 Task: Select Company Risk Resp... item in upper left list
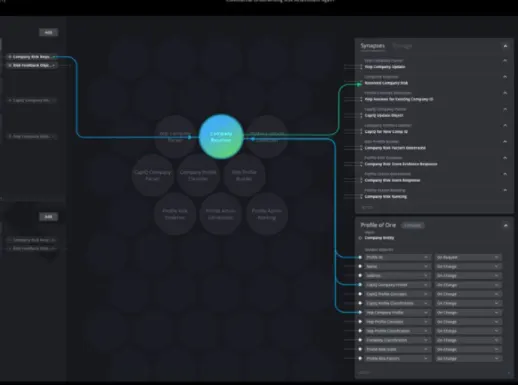point(32,57)
